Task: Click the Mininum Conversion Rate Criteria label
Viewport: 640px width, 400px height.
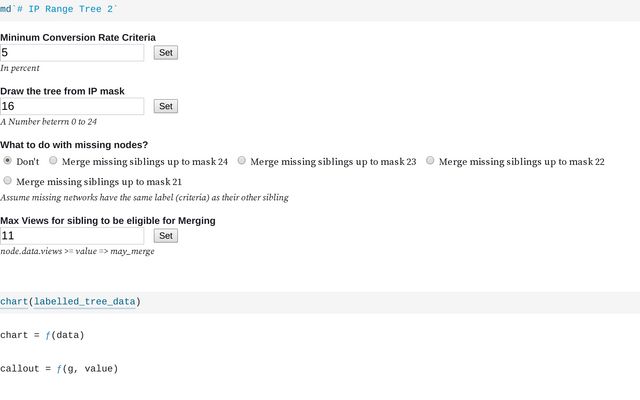Action: (x=78, y=38)
